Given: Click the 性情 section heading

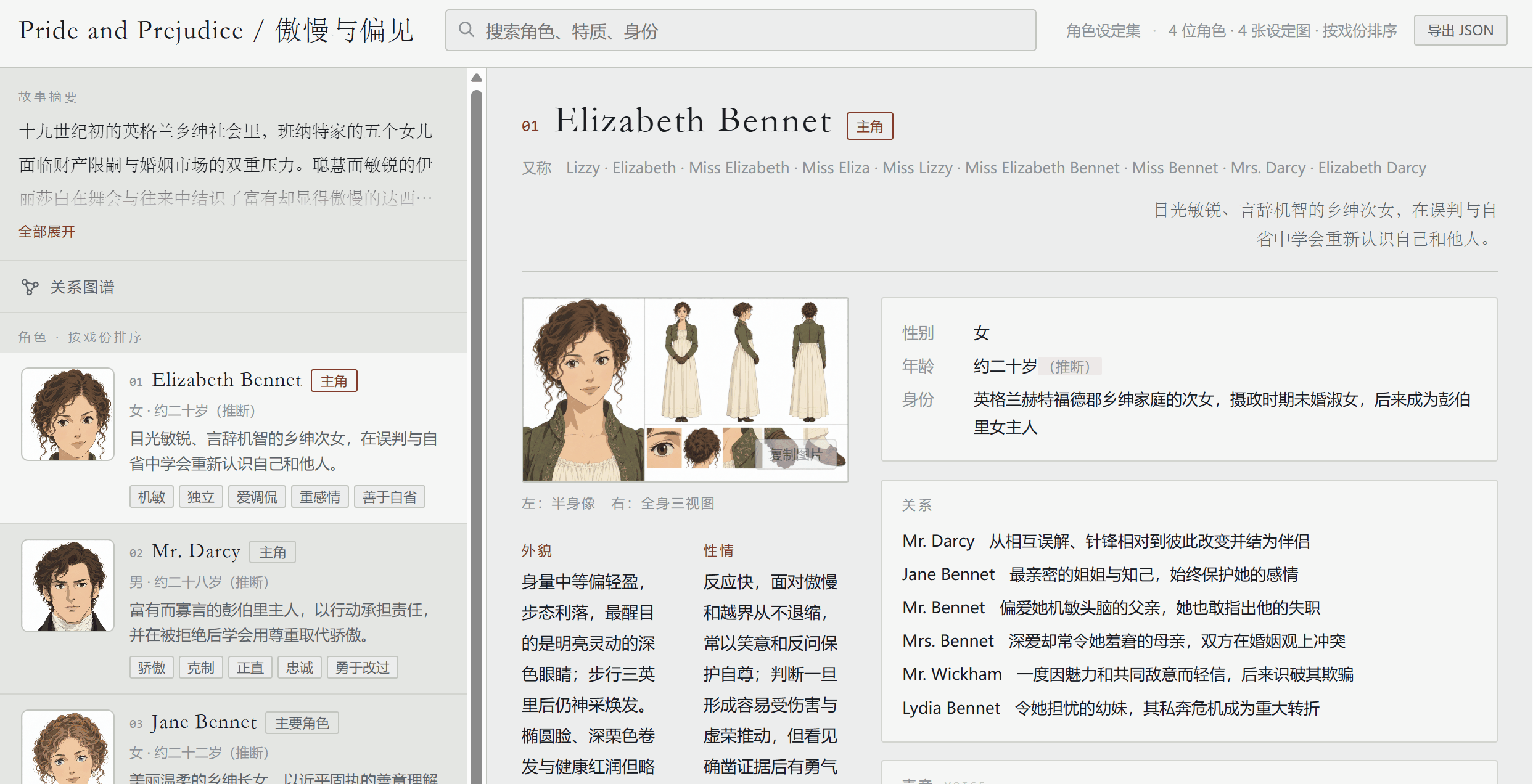Looking at the screenshot, I should tap(718, 551).
